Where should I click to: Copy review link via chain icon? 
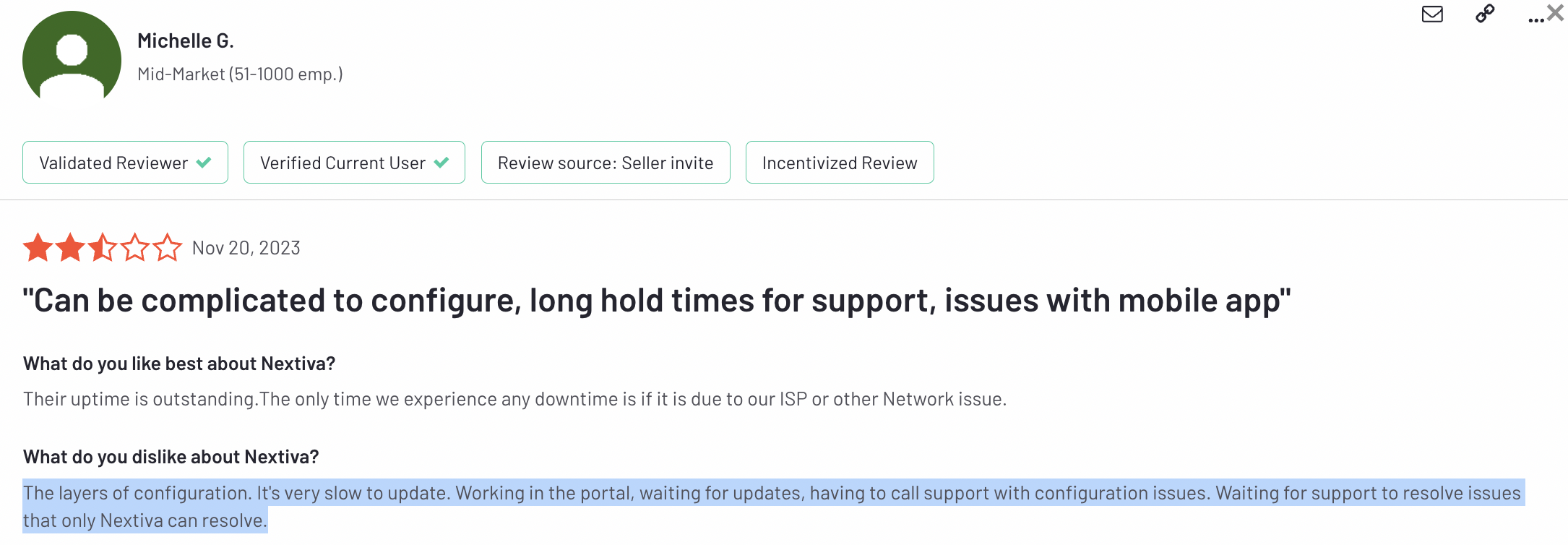pyautogui.click(x=1485, y=14)
